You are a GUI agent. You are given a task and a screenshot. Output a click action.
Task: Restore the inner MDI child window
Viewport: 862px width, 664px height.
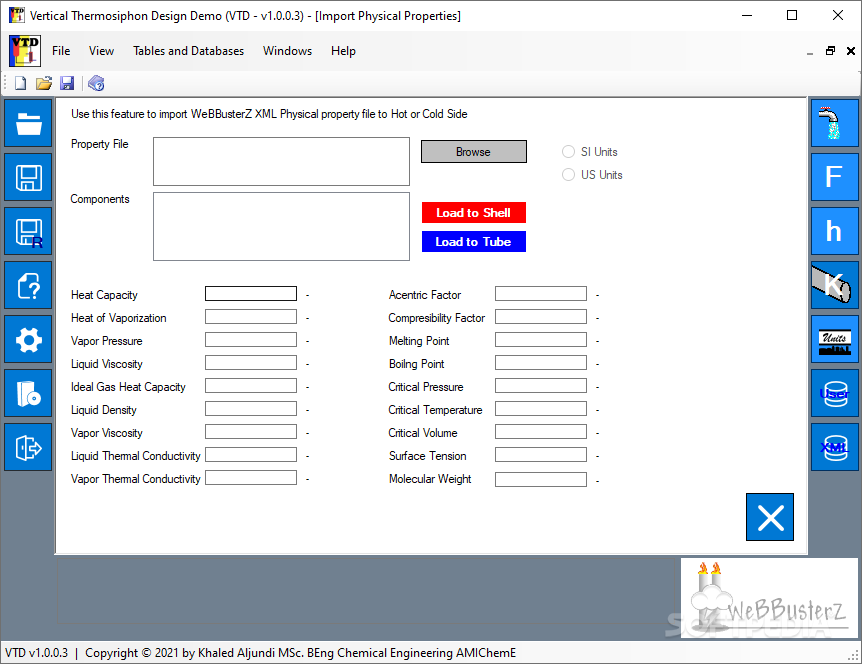point(830,51)
